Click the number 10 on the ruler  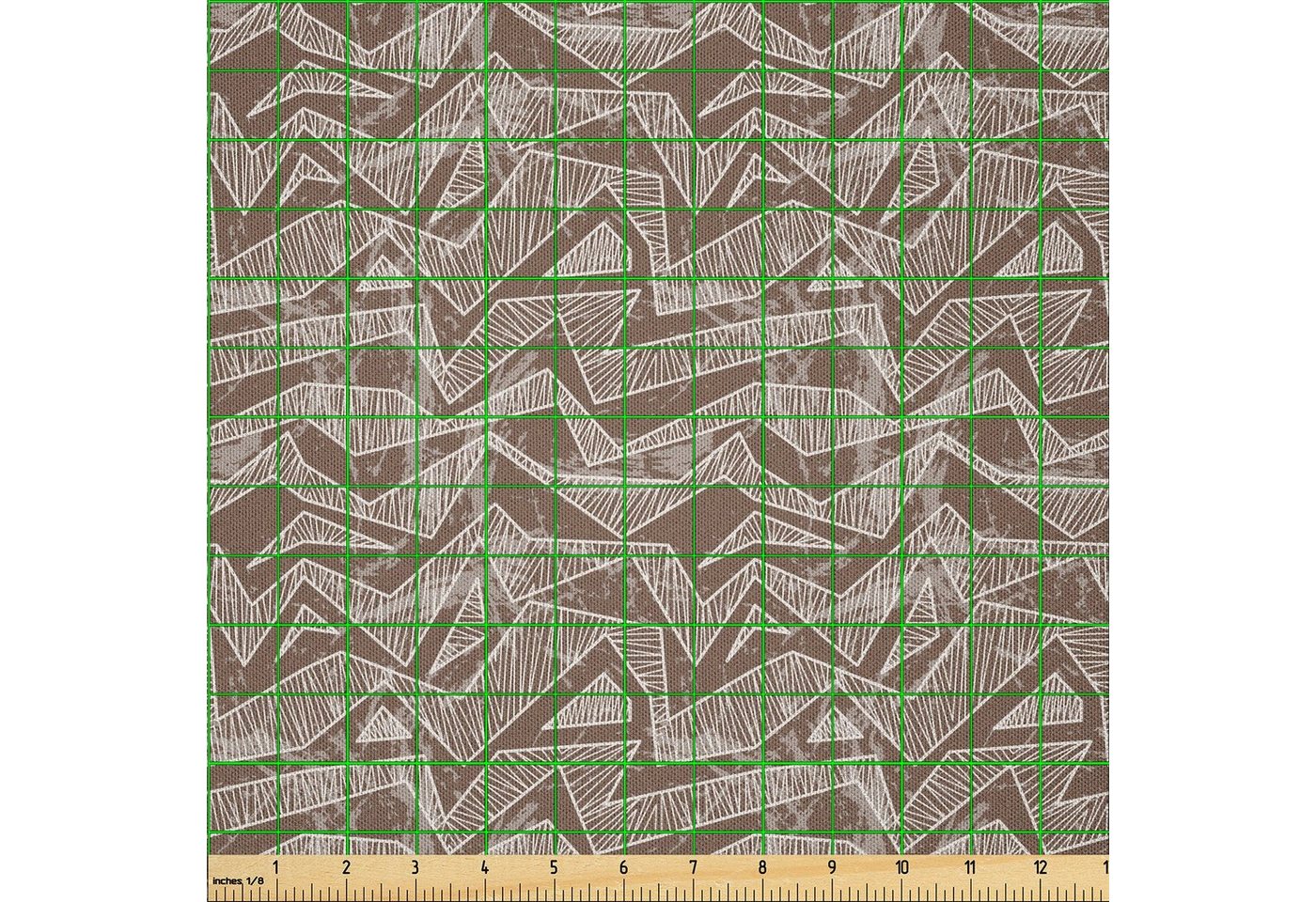(x=901, y=866)
